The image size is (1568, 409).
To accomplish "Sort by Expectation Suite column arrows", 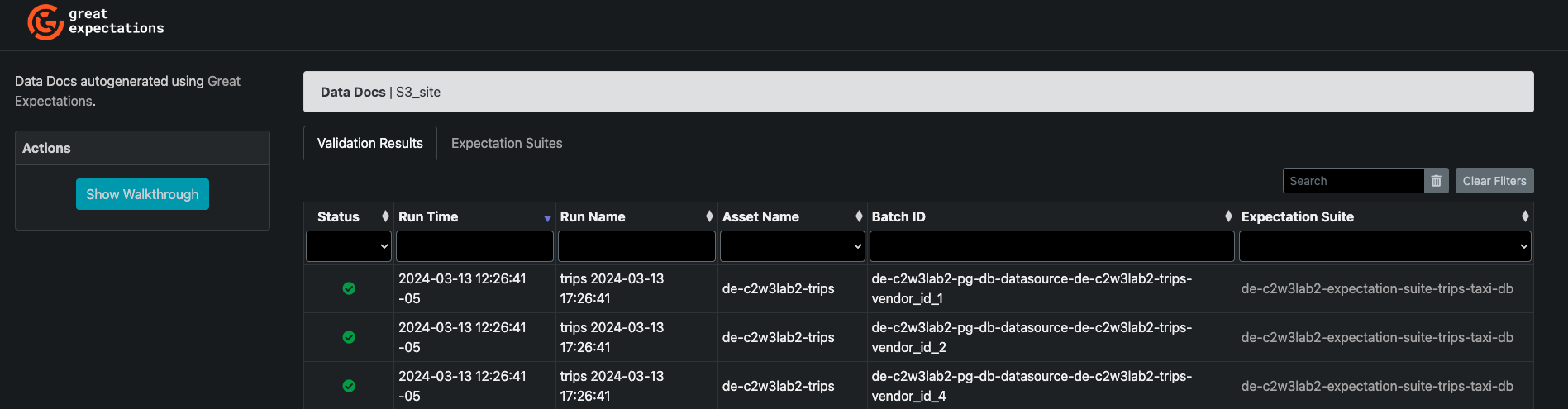I will point(1525,216).
